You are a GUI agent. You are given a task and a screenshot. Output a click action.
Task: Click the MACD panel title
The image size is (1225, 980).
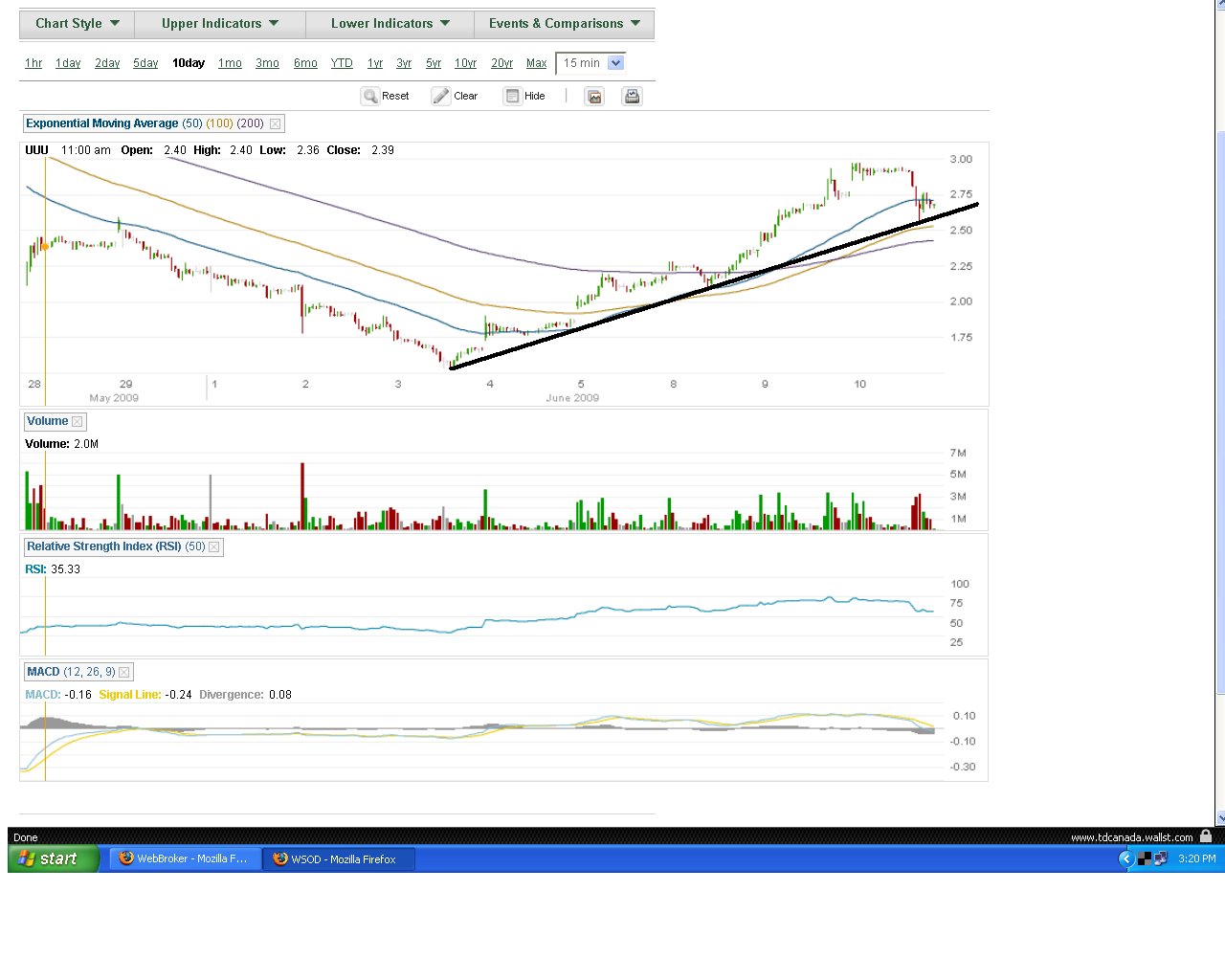coord(43,672)
